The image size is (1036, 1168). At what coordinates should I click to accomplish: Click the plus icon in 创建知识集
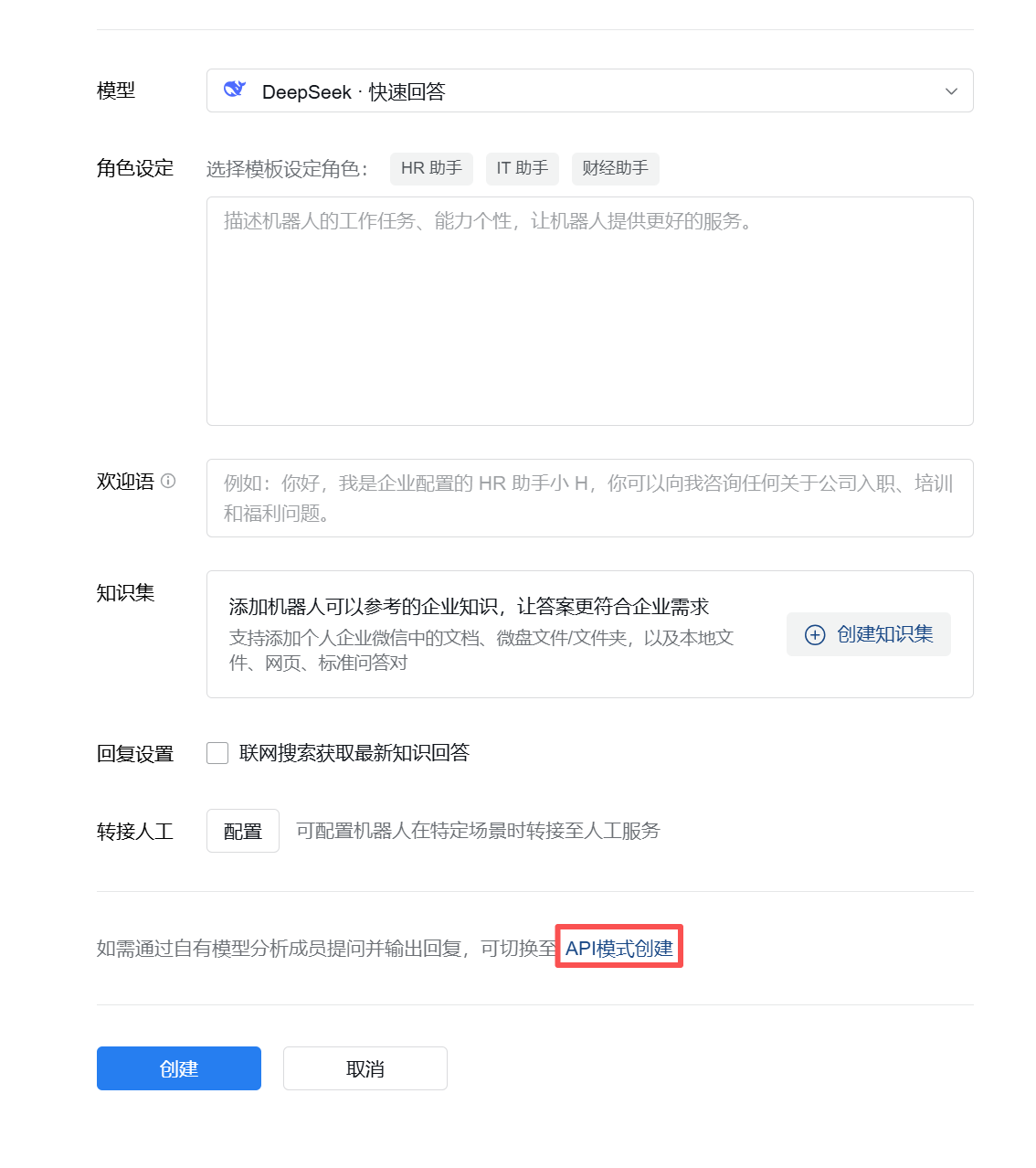tap(814, 635)
